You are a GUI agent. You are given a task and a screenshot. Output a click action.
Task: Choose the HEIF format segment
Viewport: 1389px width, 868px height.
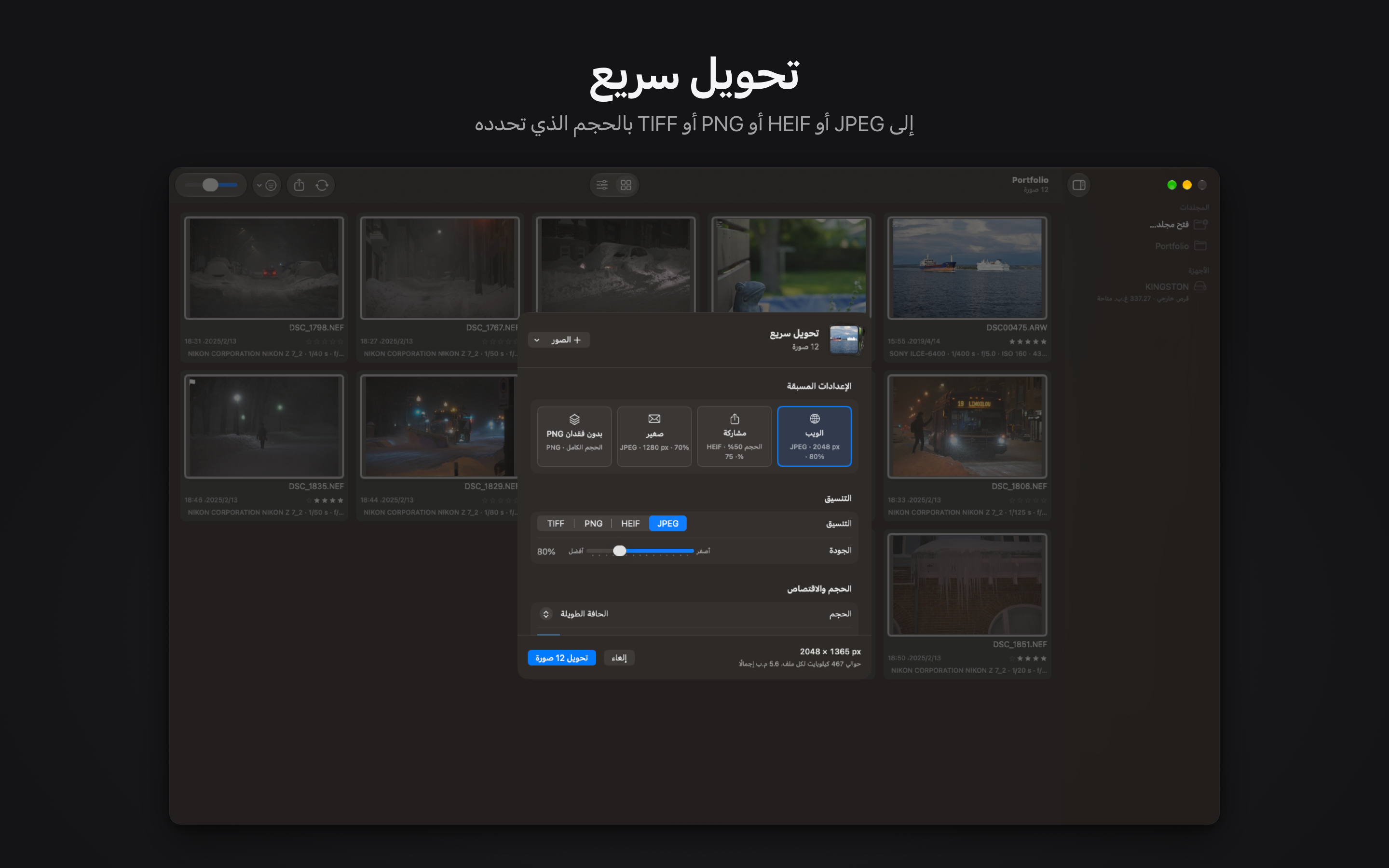coord(630,524)
